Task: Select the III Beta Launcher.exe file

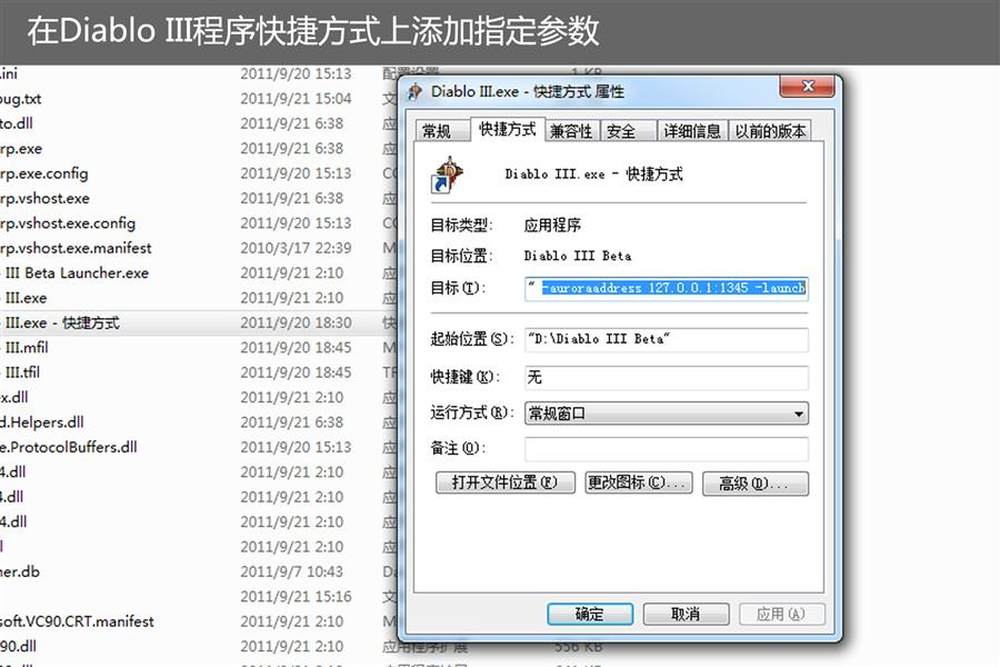Action: click(x=77, y=273)
